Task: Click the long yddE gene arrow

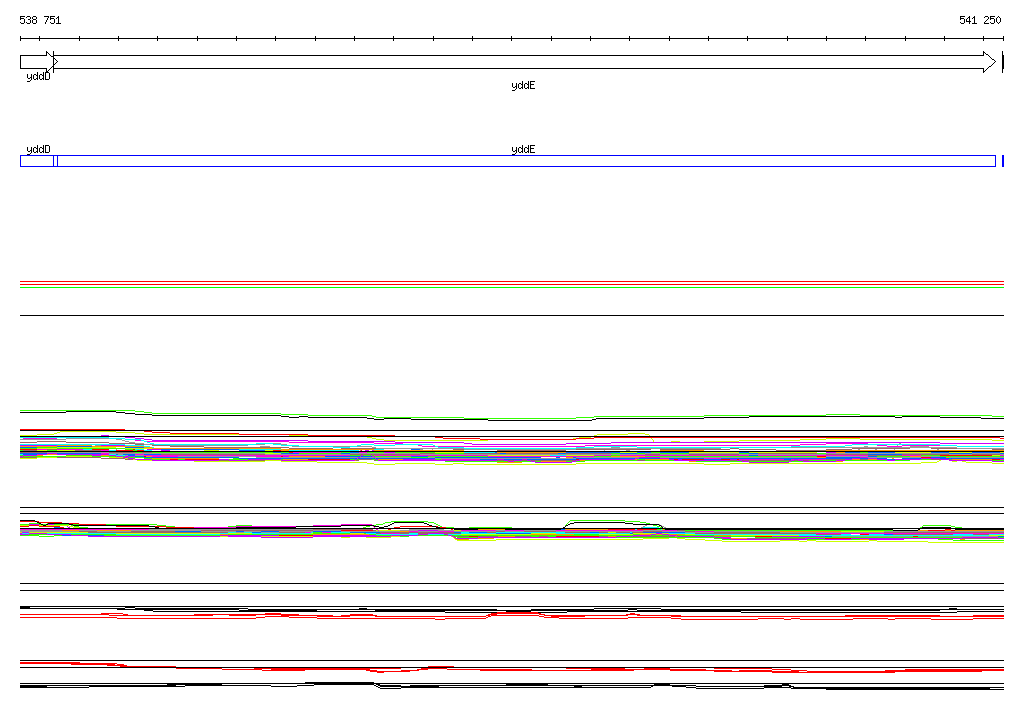Action: pos(524,62)
